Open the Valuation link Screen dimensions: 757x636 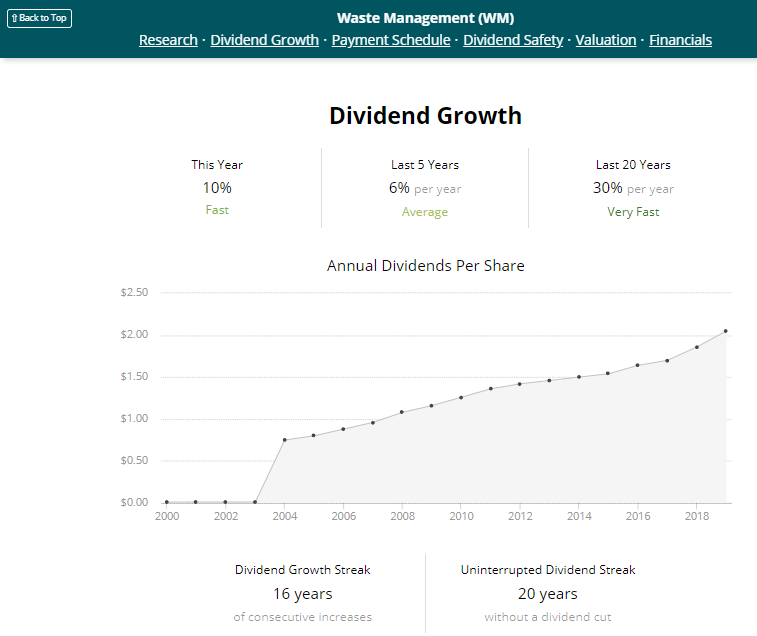coord(606,40)
